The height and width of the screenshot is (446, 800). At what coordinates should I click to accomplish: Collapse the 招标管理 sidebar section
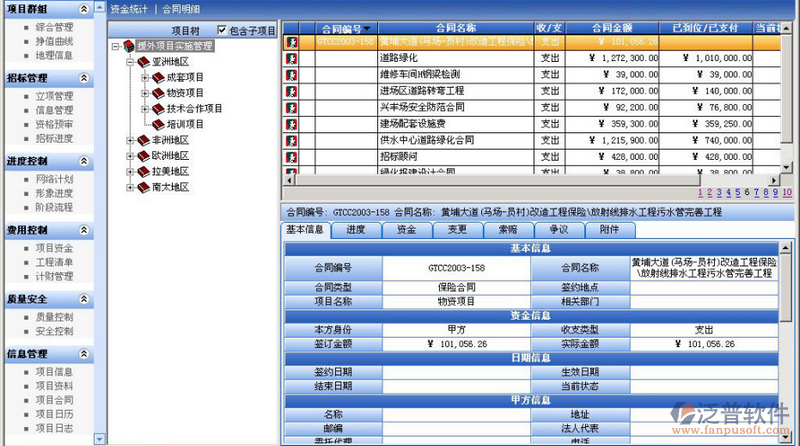click(84, 78)
